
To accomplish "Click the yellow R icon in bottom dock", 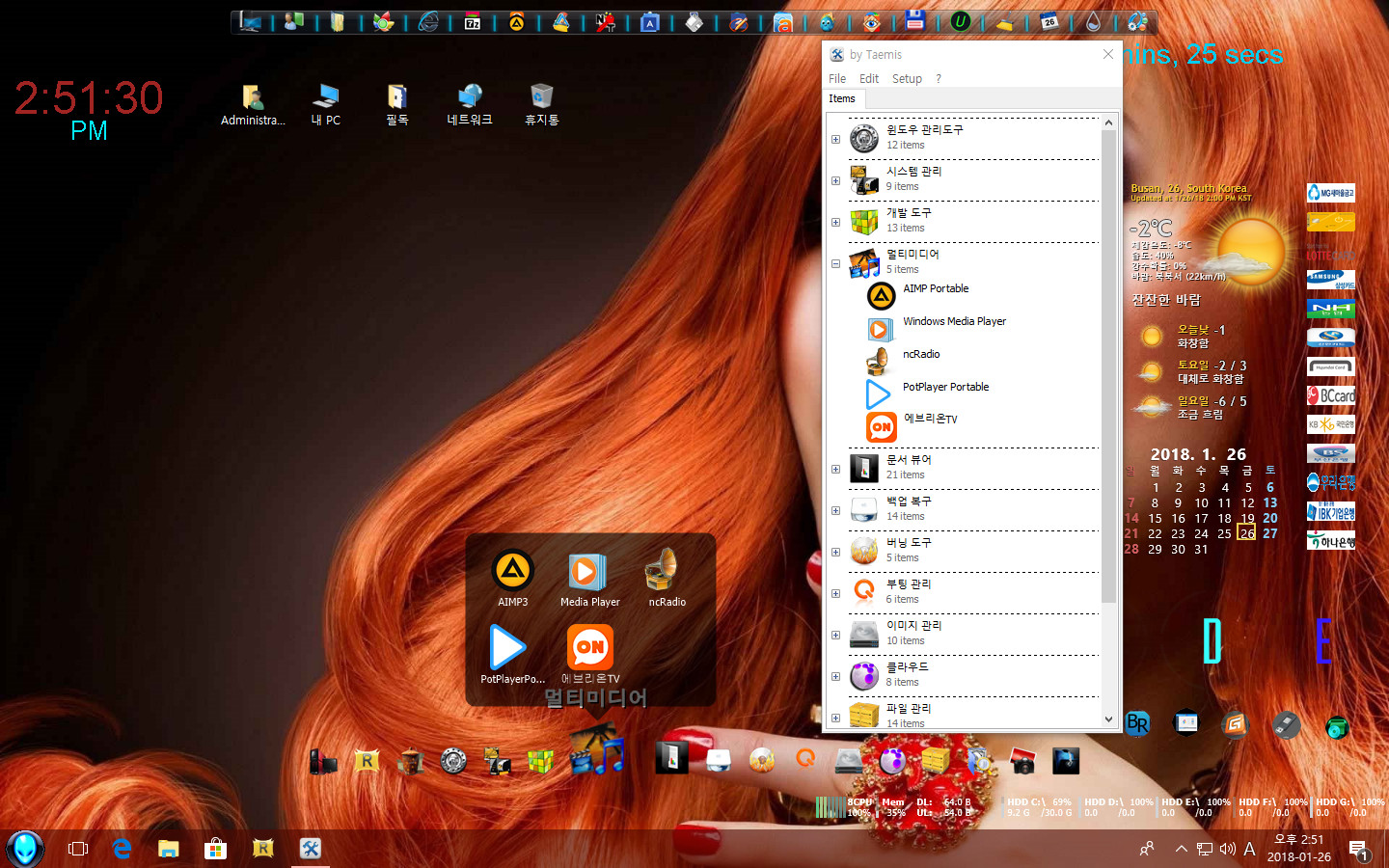I will click(x=367, y=762).
